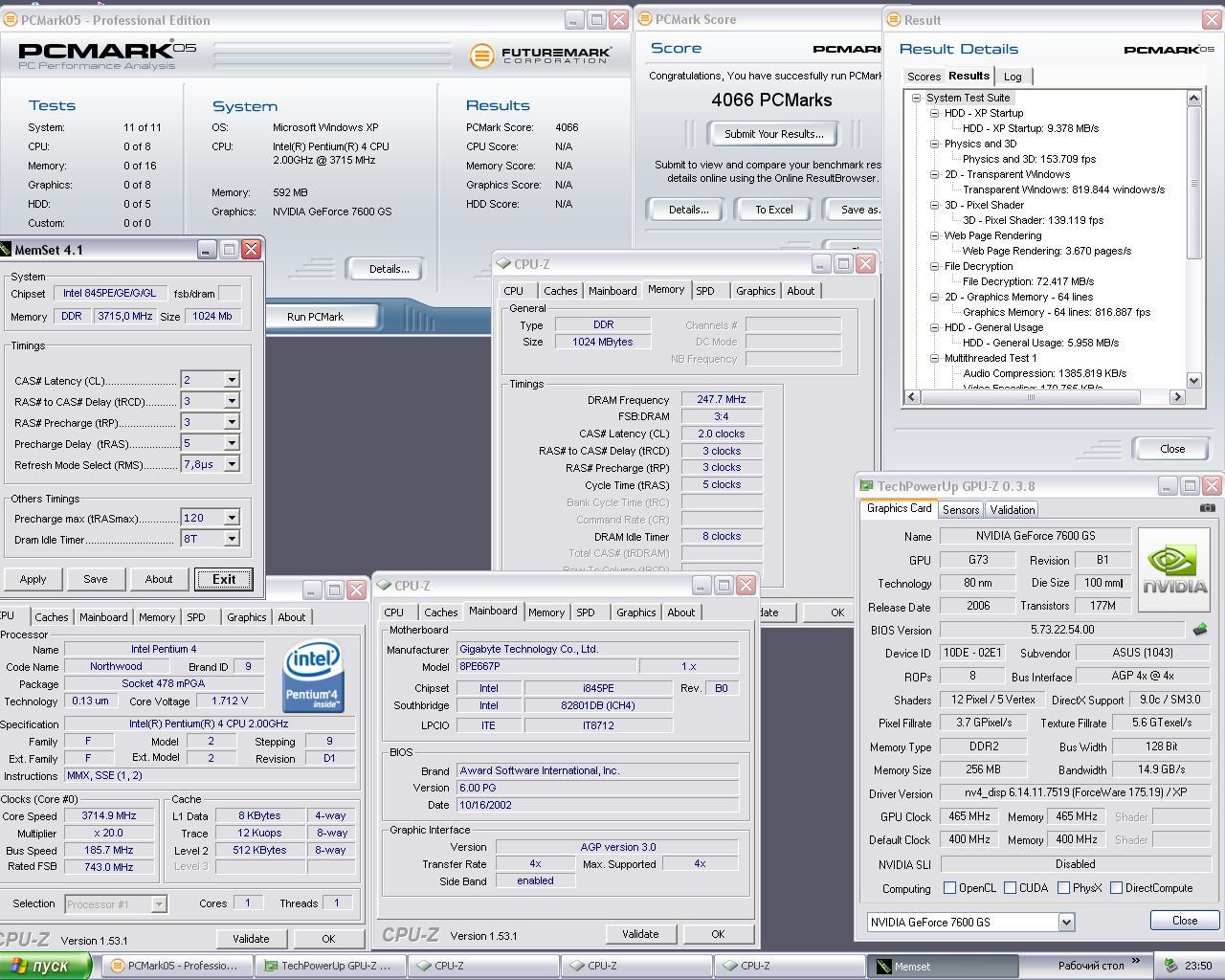This screenshot has width=1225, height=980.
Task: Click the NVIDIA logo in GPU-Z
Action: [1175, 570]
